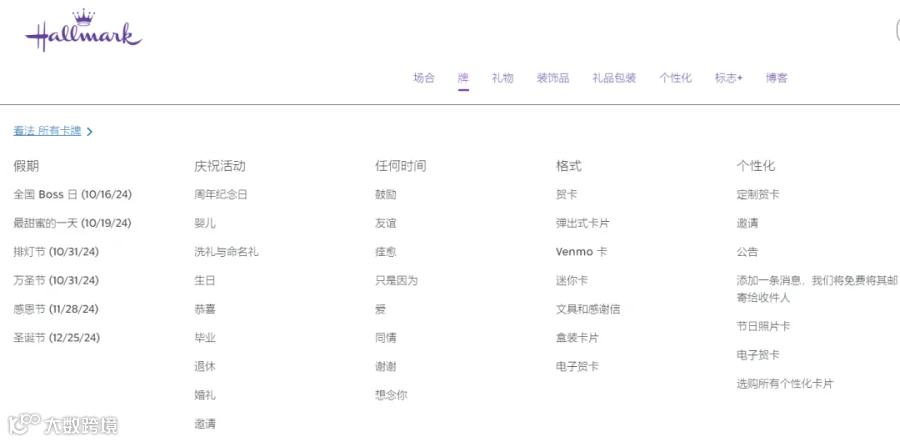
Task: Select 全国 Boss 日 (10/16/24)
Action: click(x=72, y=195)
